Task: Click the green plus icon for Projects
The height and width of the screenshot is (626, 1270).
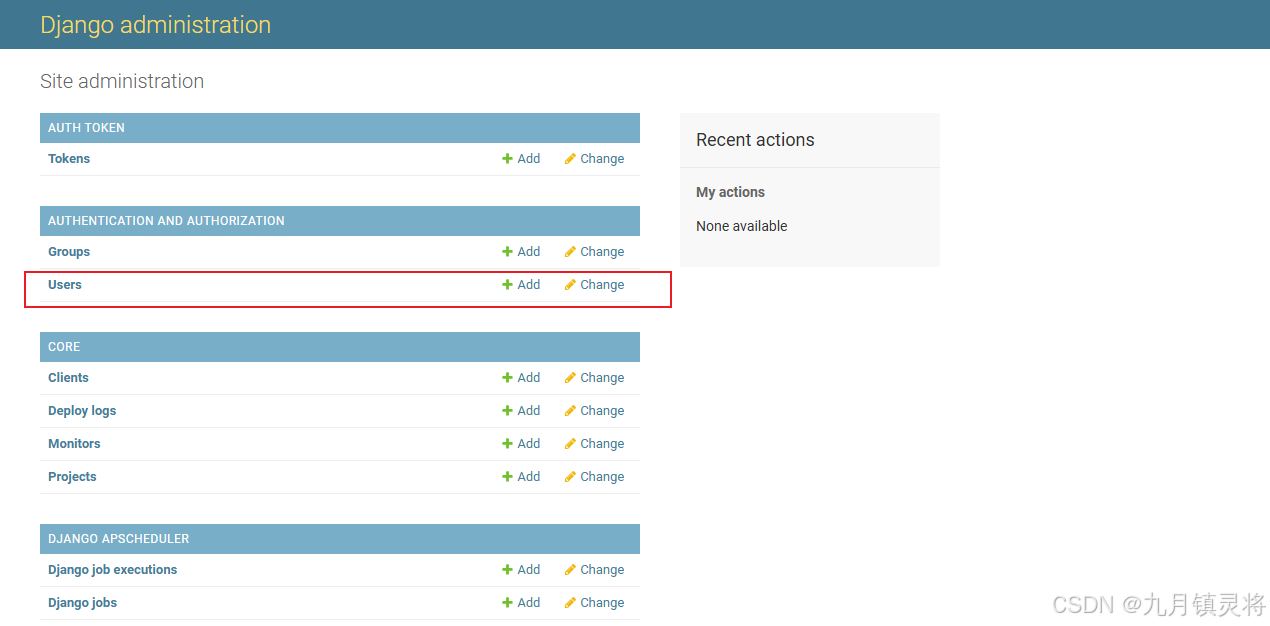Action: coord(507,477)
